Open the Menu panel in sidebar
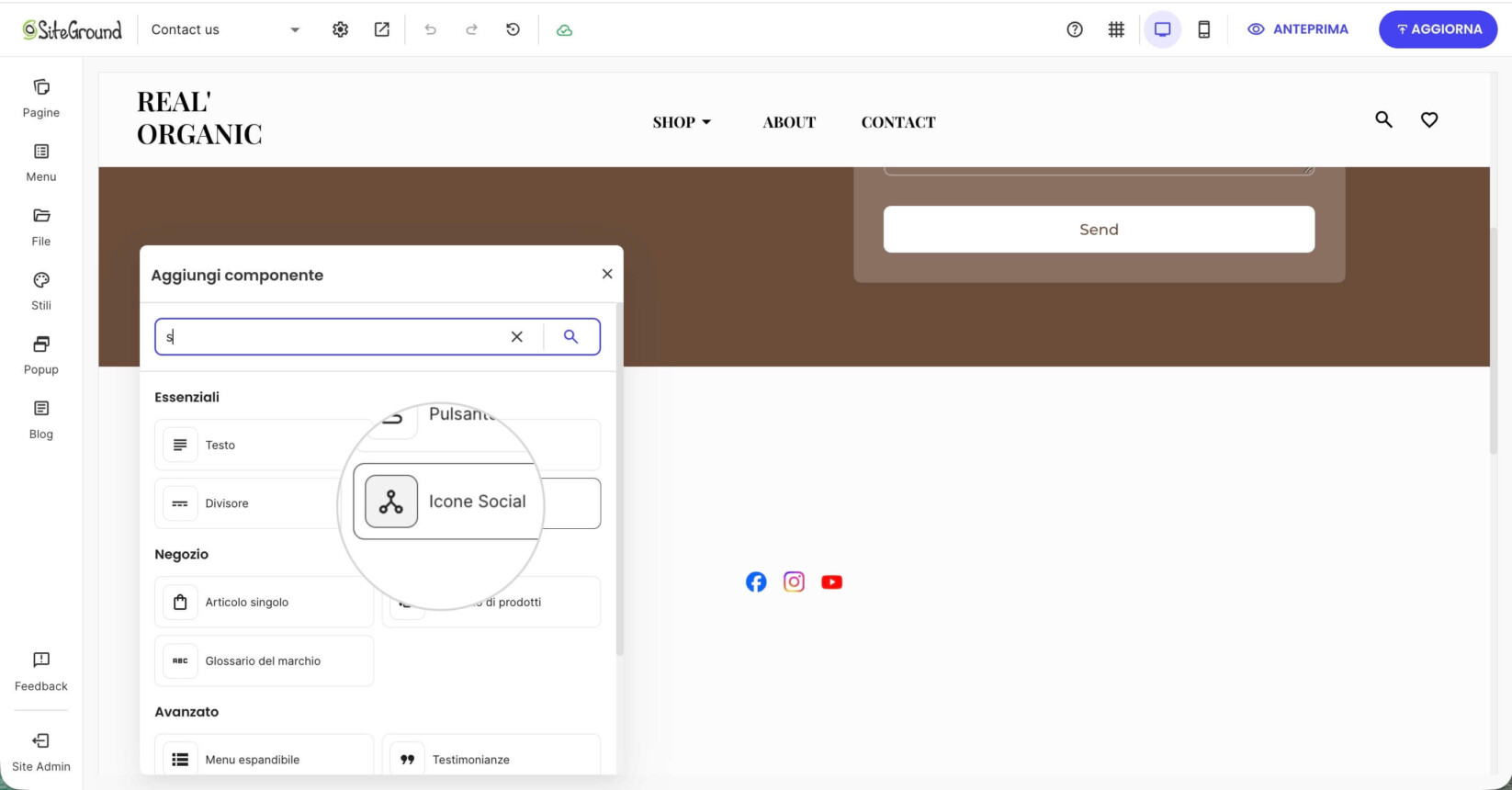The width and height of the screenshot is (1512, 790). tap(41, 163)
